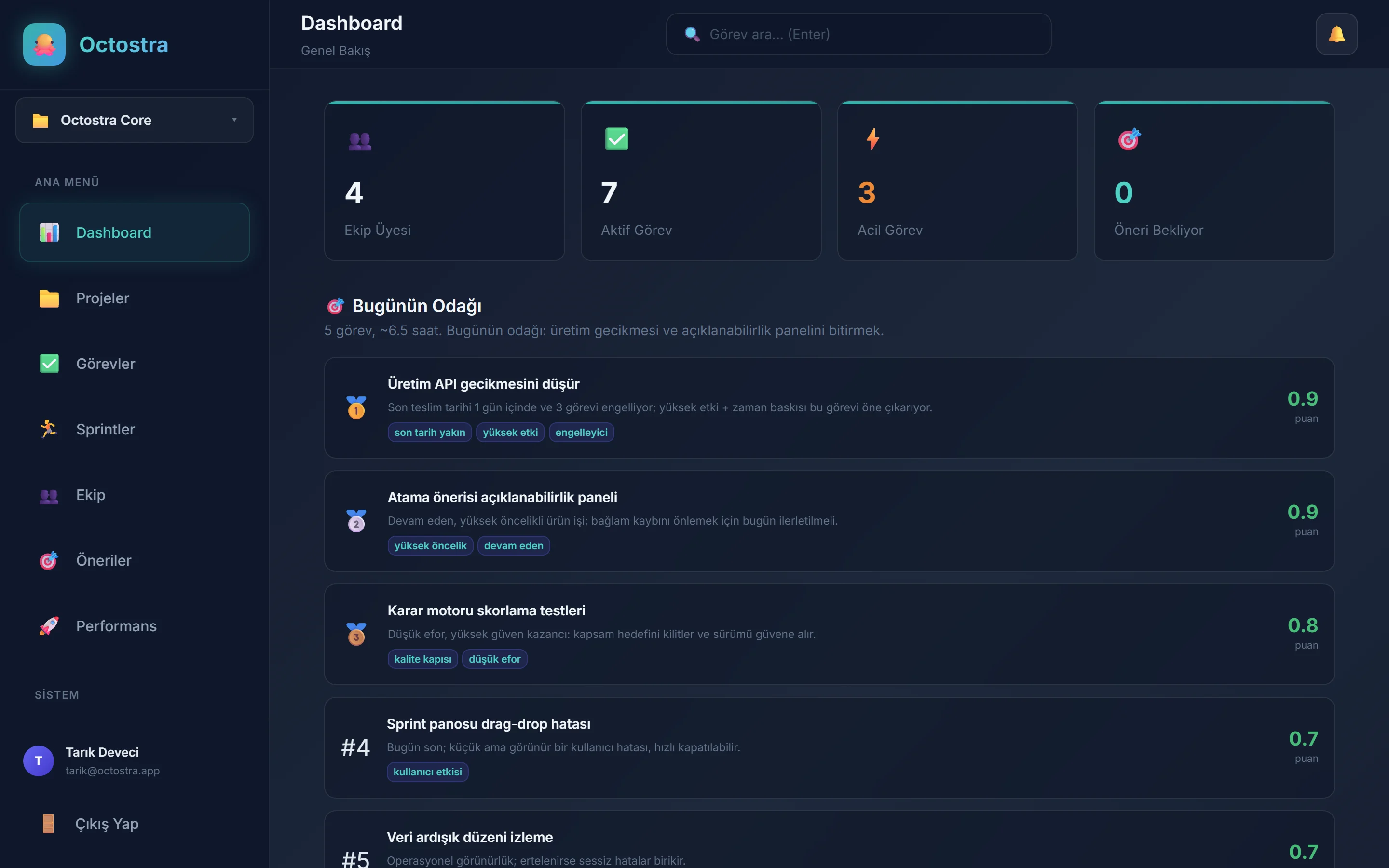
Task: Click the #4 rank label
Action: point(355,747)
